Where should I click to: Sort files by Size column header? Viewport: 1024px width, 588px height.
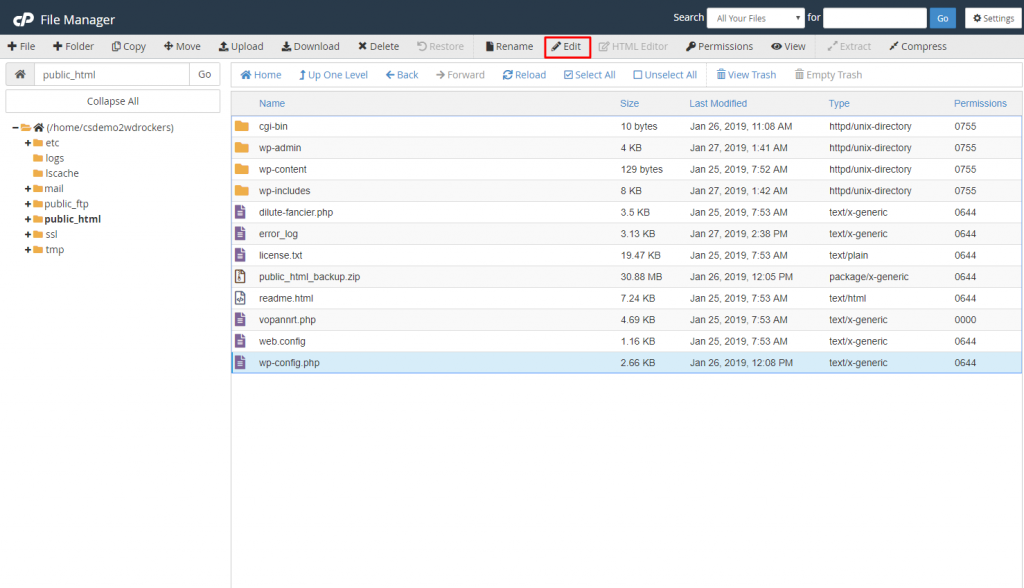point(629,103)
